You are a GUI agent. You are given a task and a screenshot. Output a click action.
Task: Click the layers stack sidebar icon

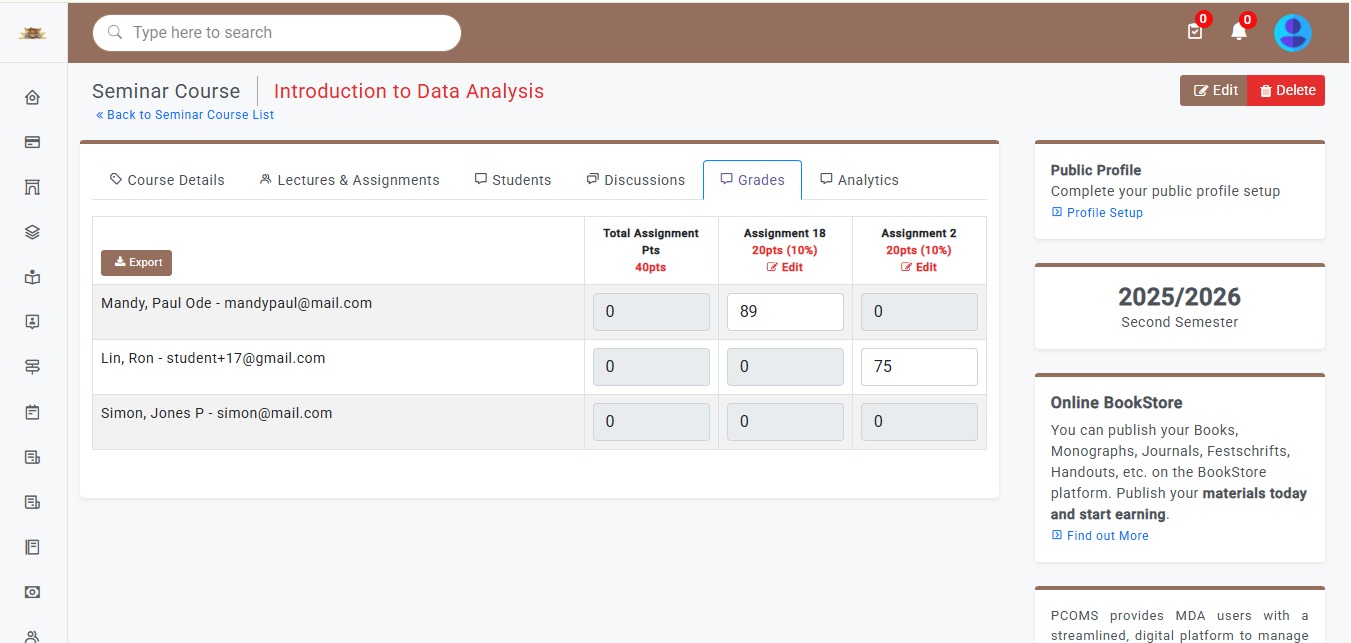[32, 232]
